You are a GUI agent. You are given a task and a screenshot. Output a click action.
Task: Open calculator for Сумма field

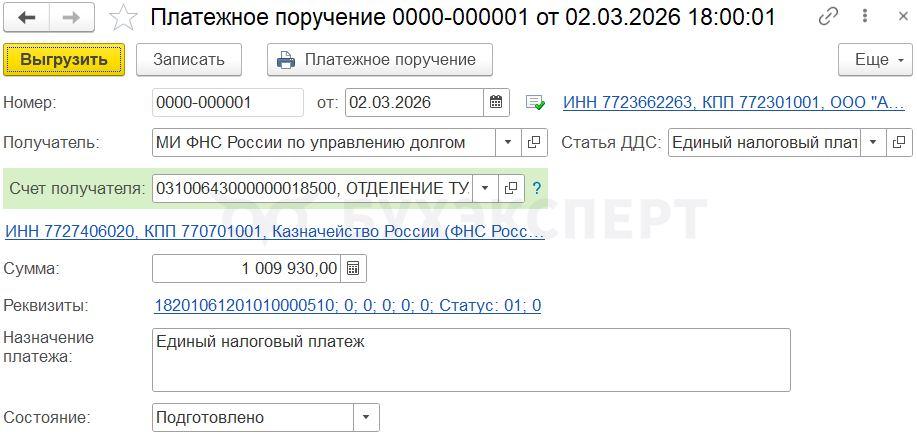point(355,268)
